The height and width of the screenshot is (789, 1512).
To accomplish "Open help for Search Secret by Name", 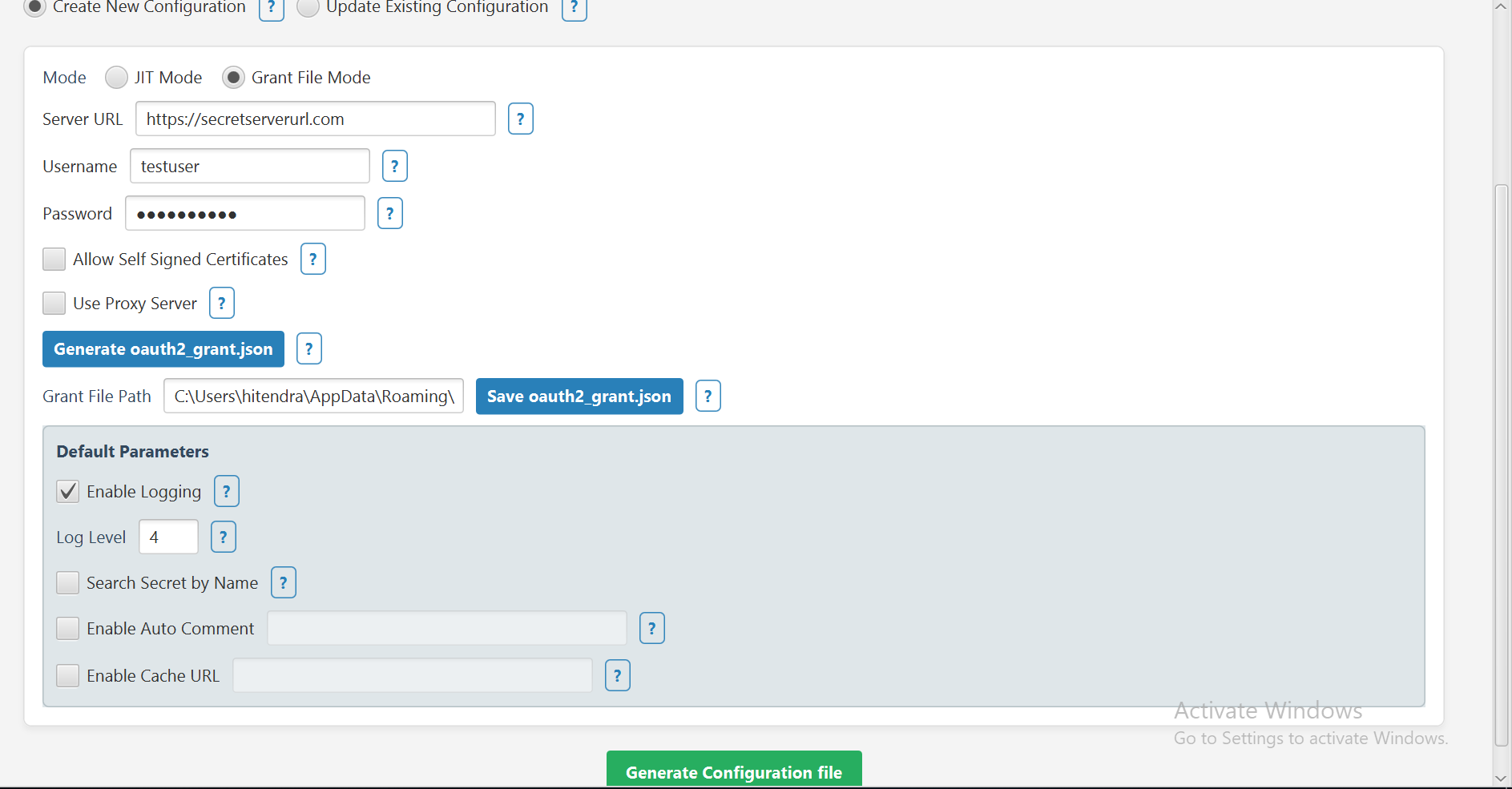I will click(283, 583).
